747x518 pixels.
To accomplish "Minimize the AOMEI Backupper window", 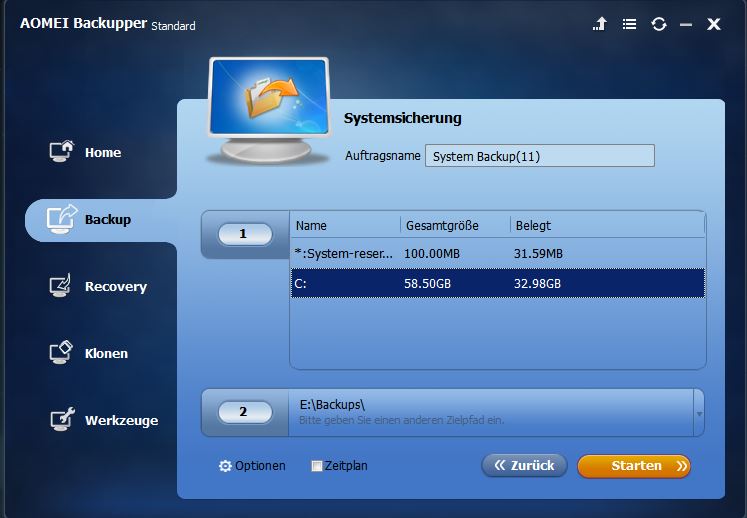I will (x=686, y=24).
